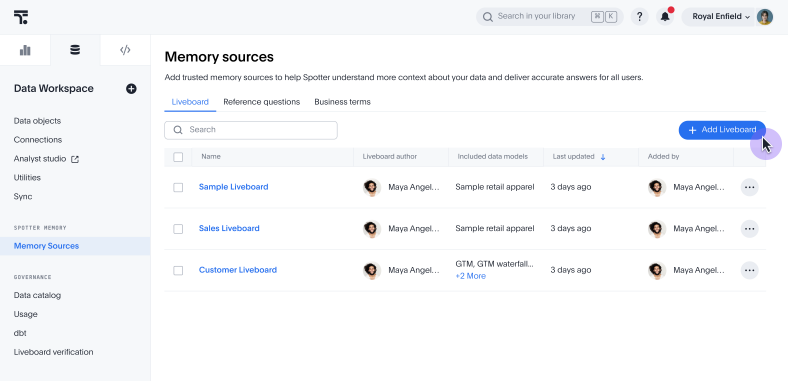The width and height of the screenshot is (788, 381).
Task: Check the Customer Liveboard row checkbox
Action: pyautogui.click(x=178, y=270)
